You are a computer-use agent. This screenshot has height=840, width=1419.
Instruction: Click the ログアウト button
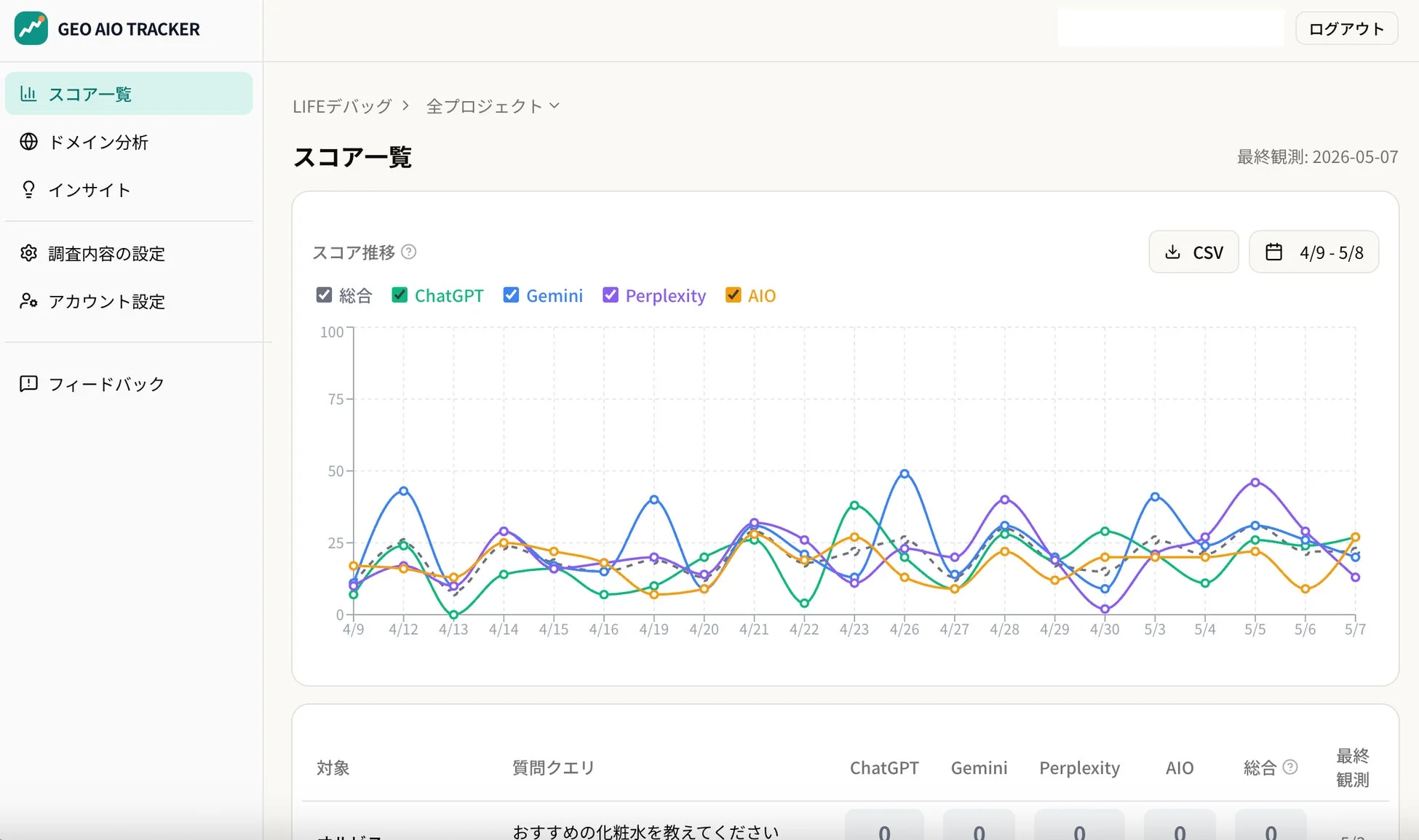pyautogui.click(x=1346, y=28)
